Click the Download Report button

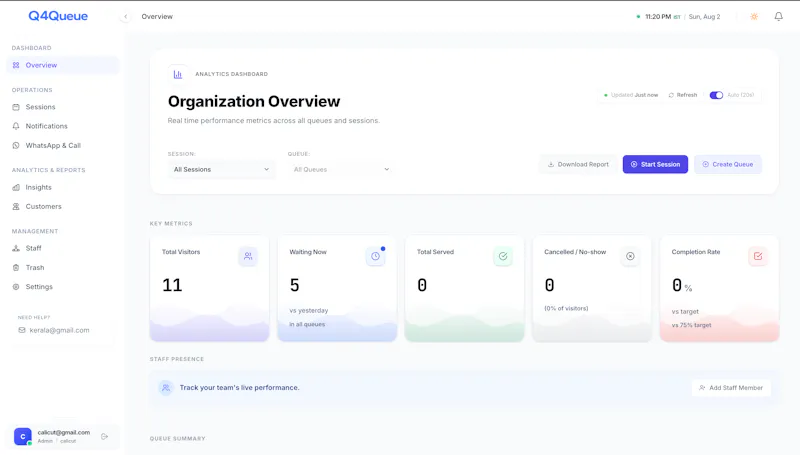coord(578,164)
